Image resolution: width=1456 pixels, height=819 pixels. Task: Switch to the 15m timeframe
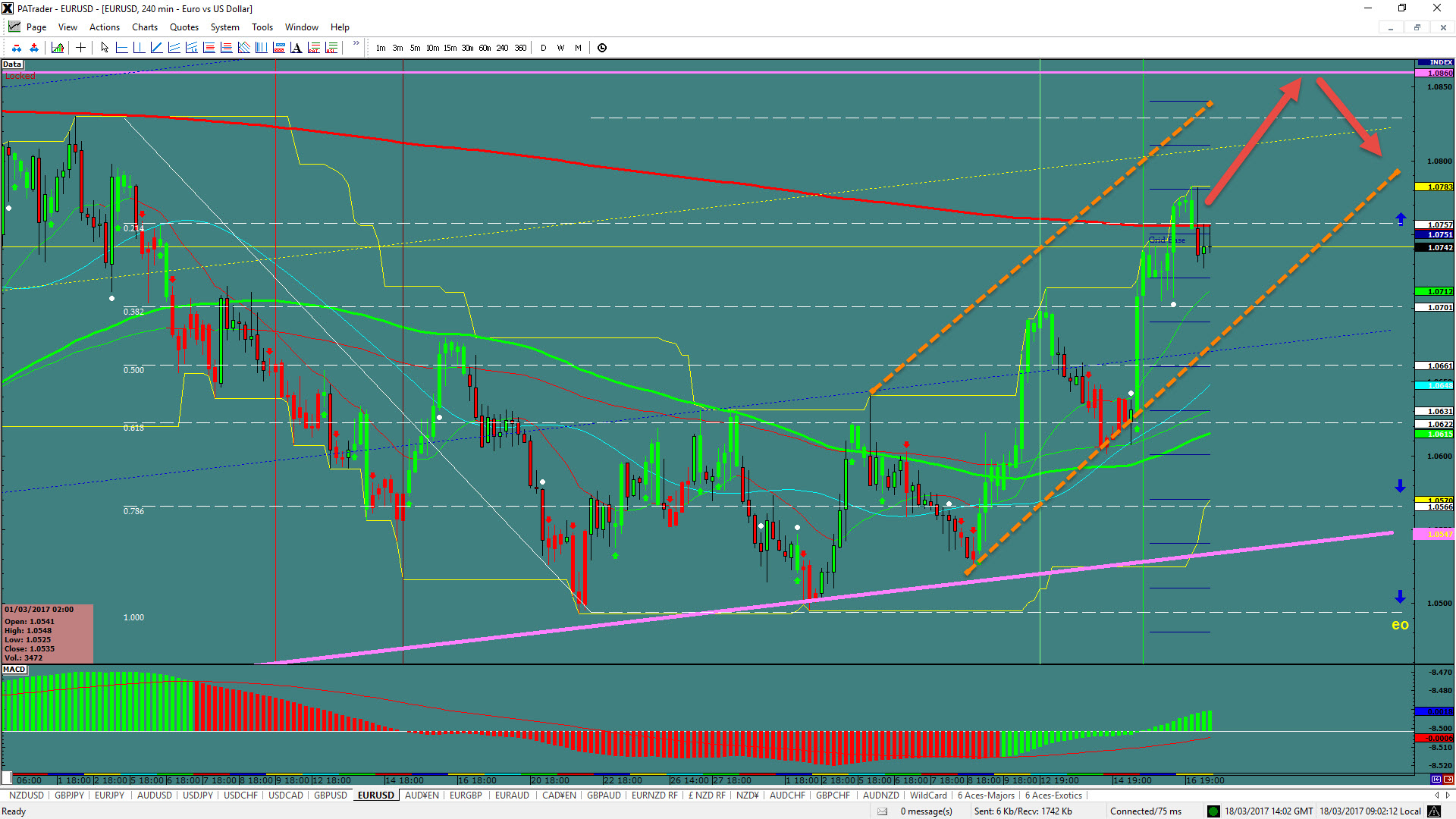(x=450, y=48)
